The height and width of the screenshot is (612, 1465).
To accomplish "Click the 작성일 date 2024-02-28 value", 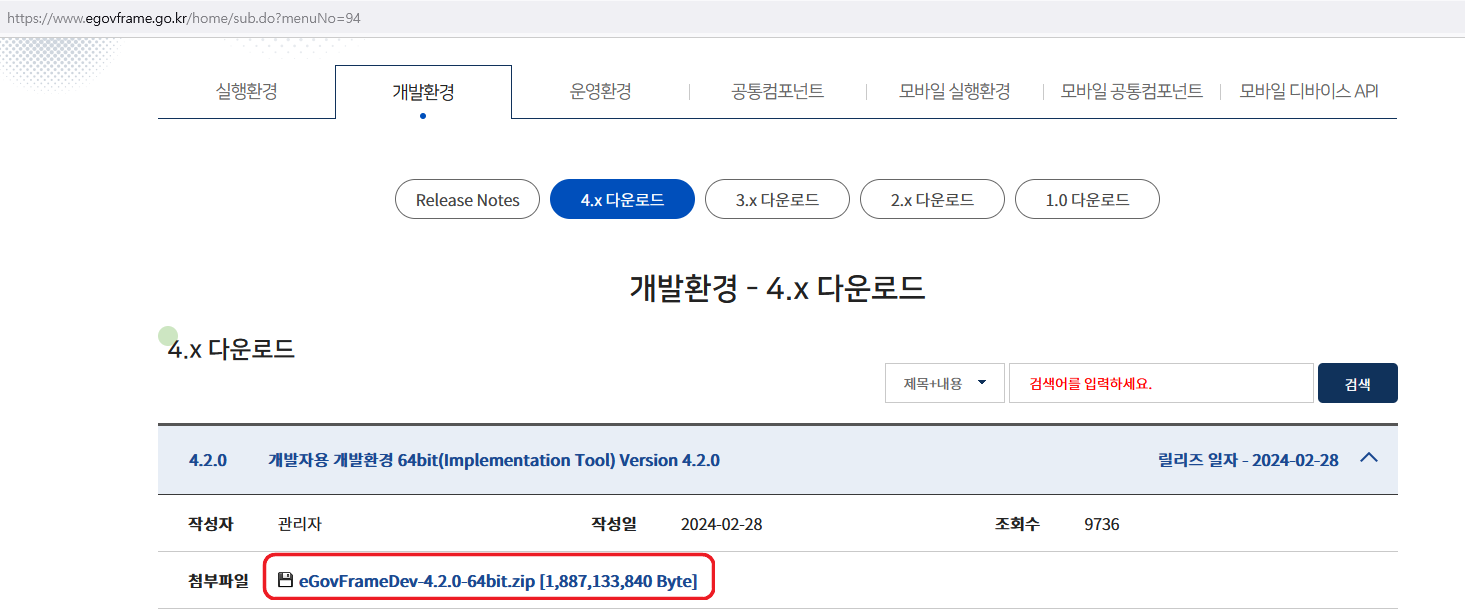I will click(721, 524).
